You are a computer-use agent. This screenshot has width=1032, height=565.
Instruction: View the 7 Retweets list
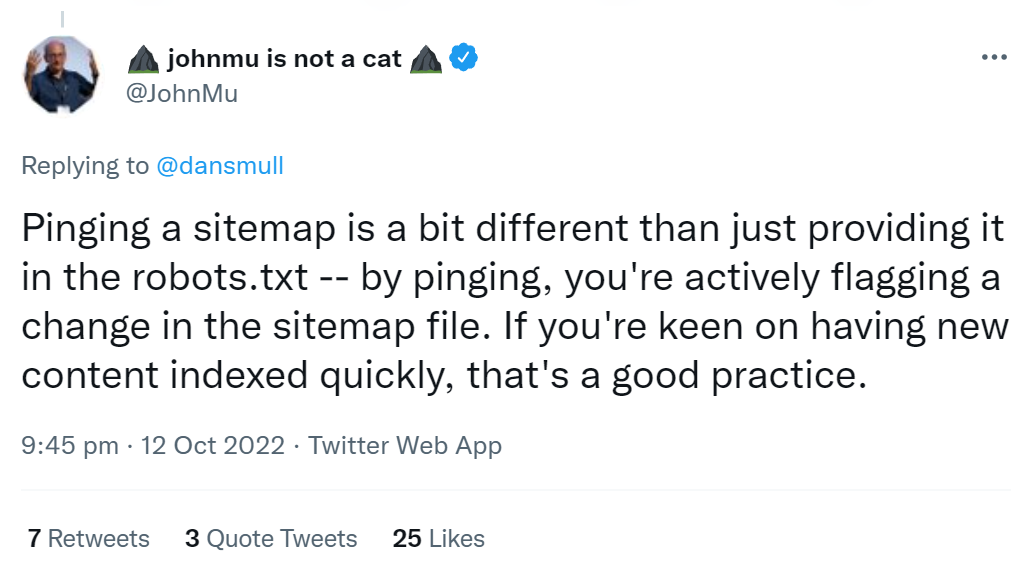[89, 539]
